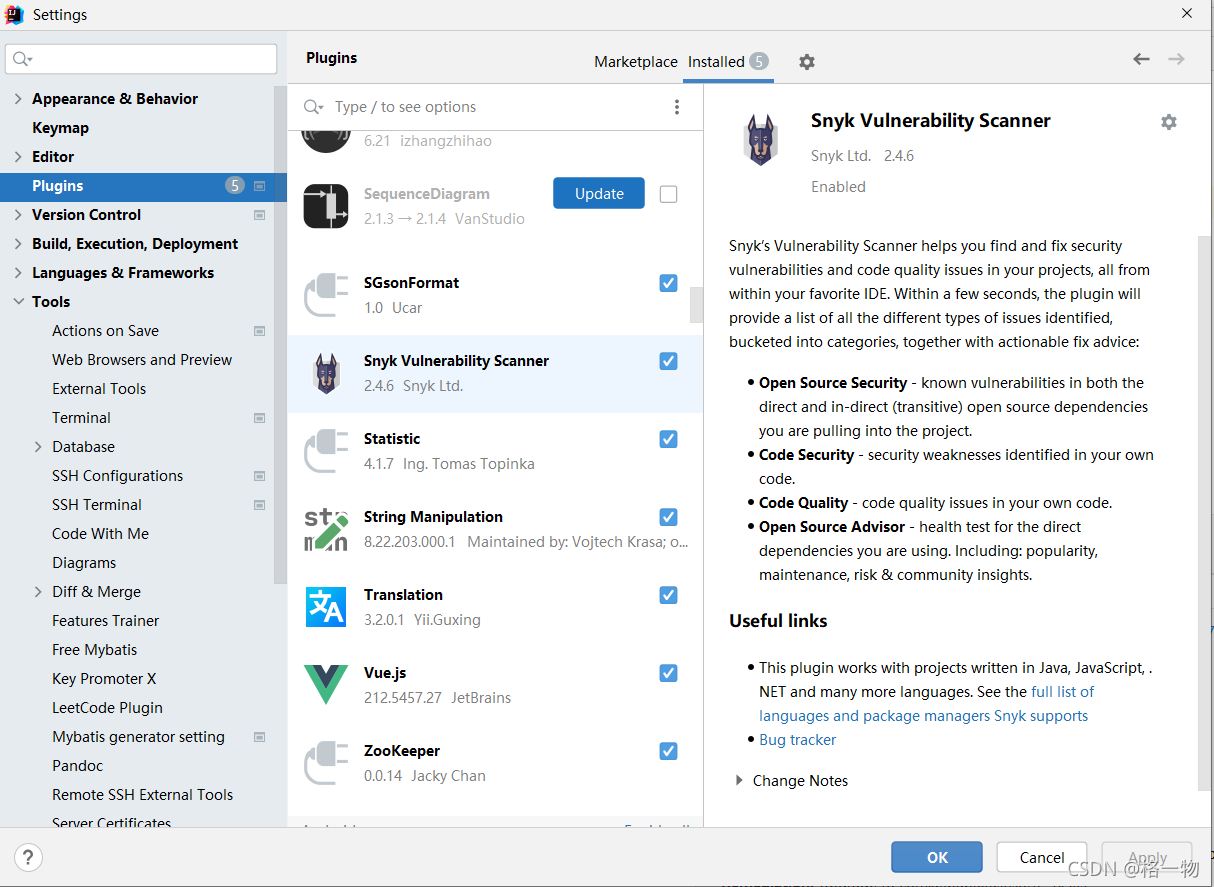Open Keymap settings page

click(x=60, y=128)
